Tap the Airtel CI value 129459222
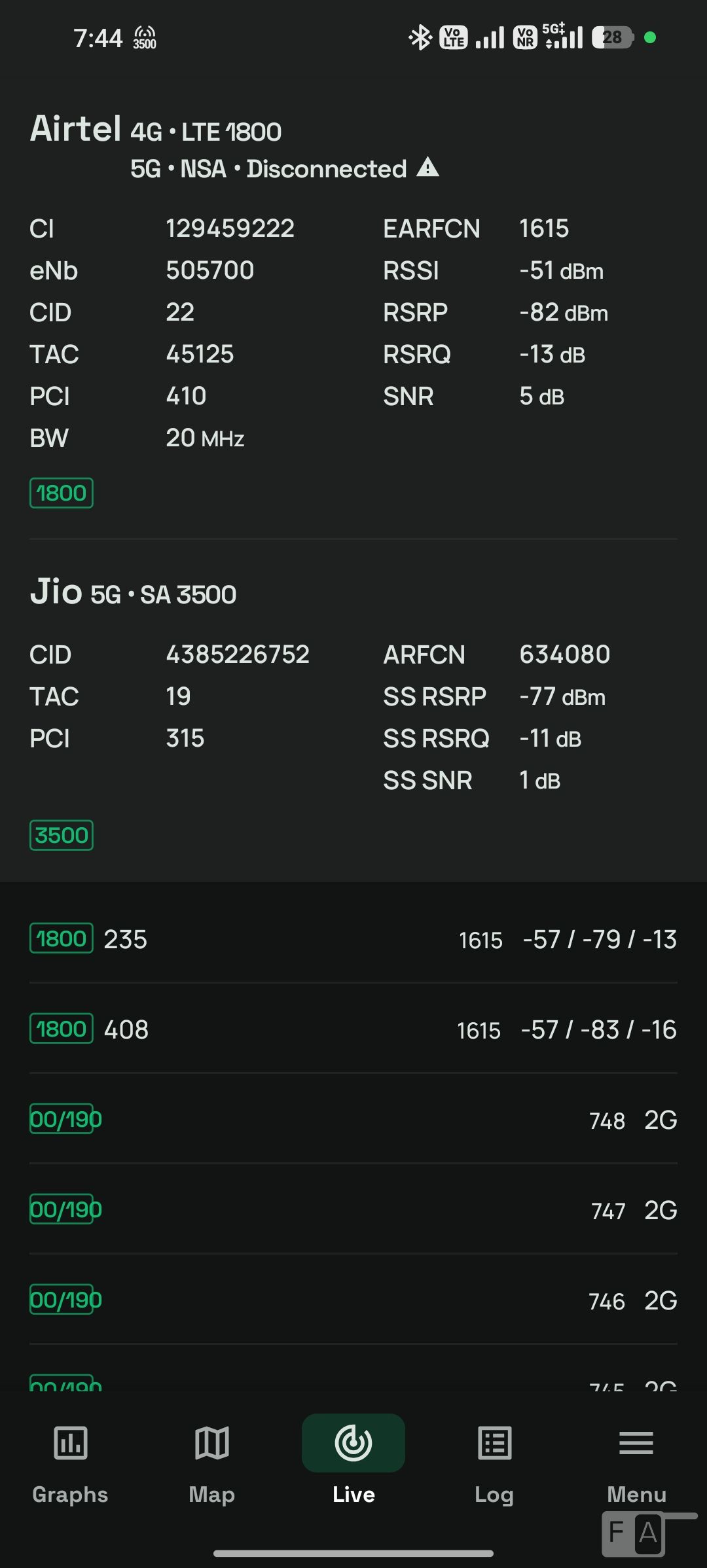 [230, 228]
